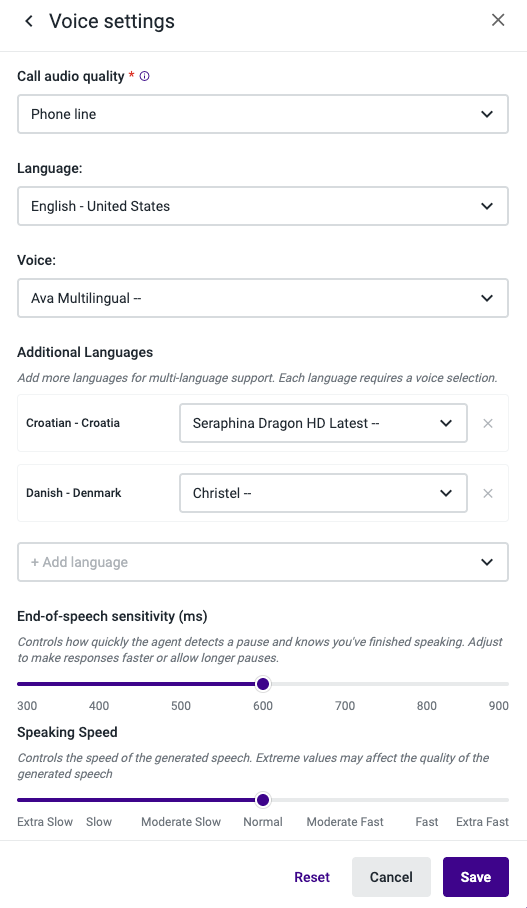The image size is (527, 908).
Task: Remove the Danish - Denmark language row
Action: (488, 493)
